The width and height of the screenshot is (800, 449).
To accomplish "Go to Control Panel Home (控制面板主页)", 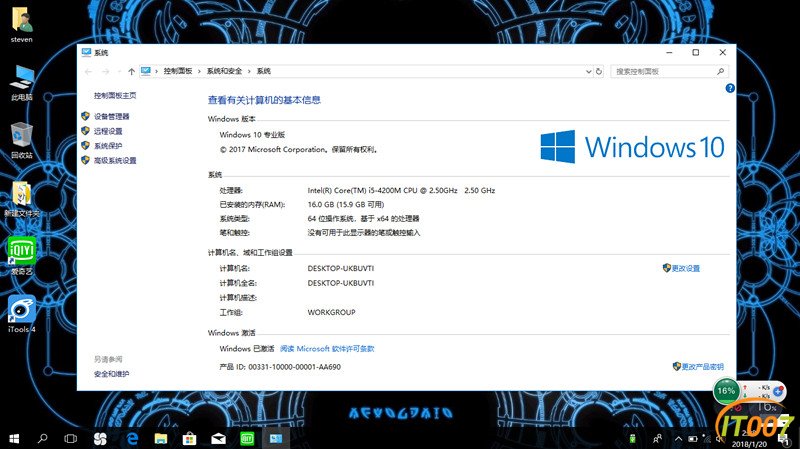I will coord(115,95).
